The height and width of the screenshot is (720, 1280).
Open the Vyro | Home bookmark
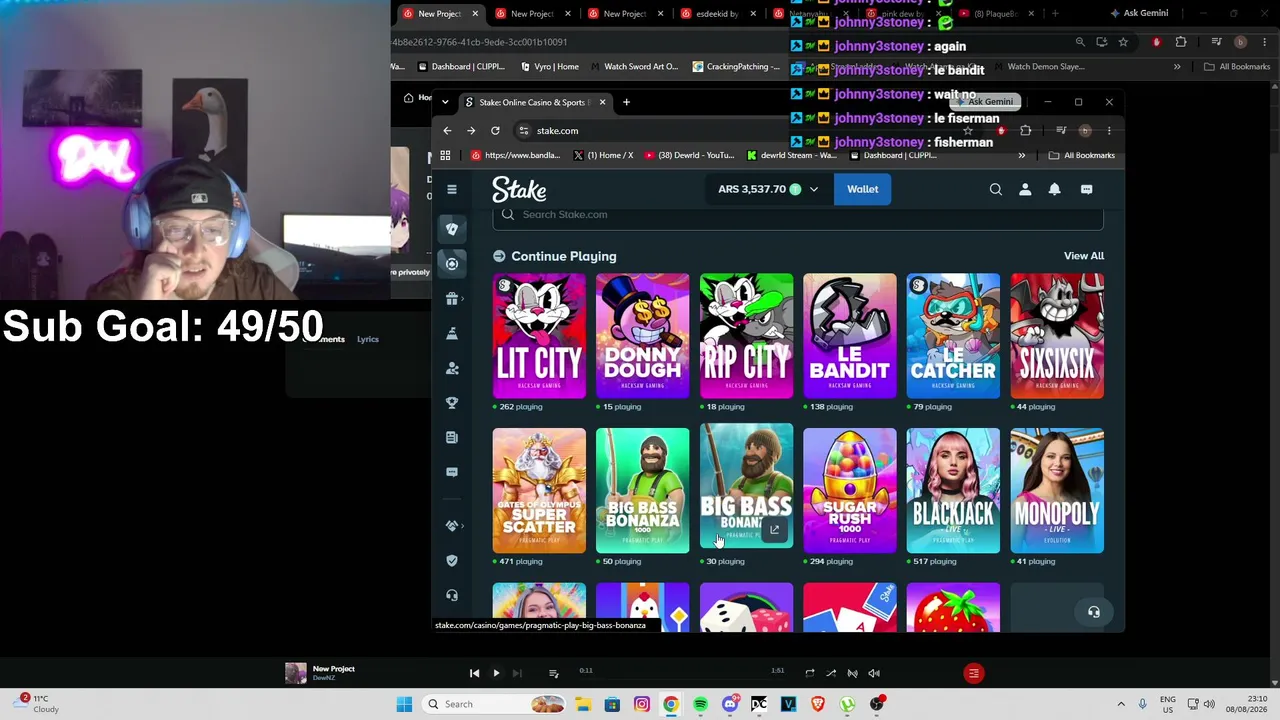tap(550, 67)
